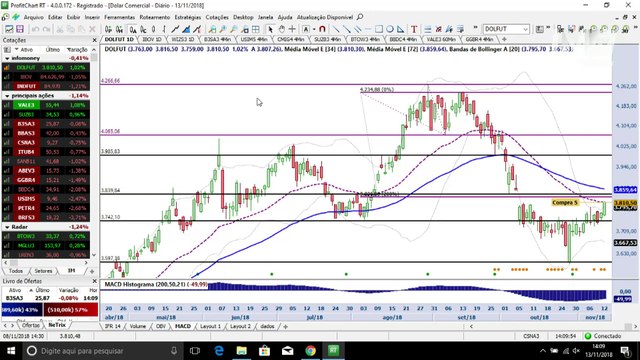Click the Compra 5 order label on chart
Viewport: 640px width, 360px height.
click(565, 202)
